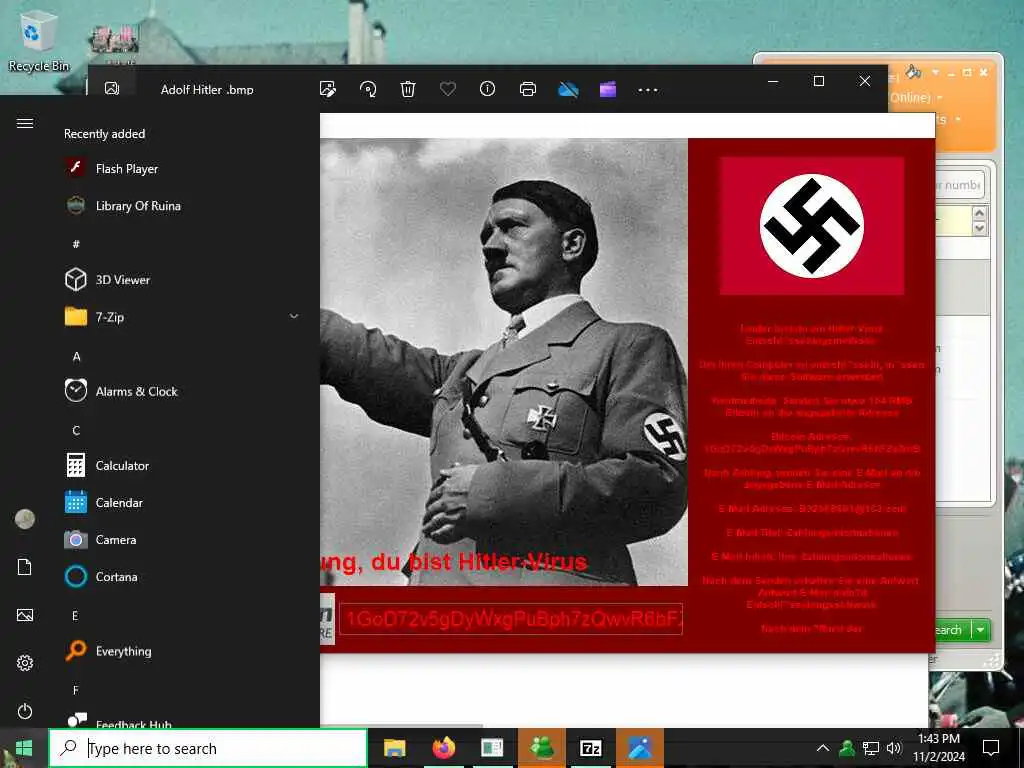Click the Power button in Start menu
This screenshot has width=1024, height=768.
pyautogui.click(x=25, y=711)
